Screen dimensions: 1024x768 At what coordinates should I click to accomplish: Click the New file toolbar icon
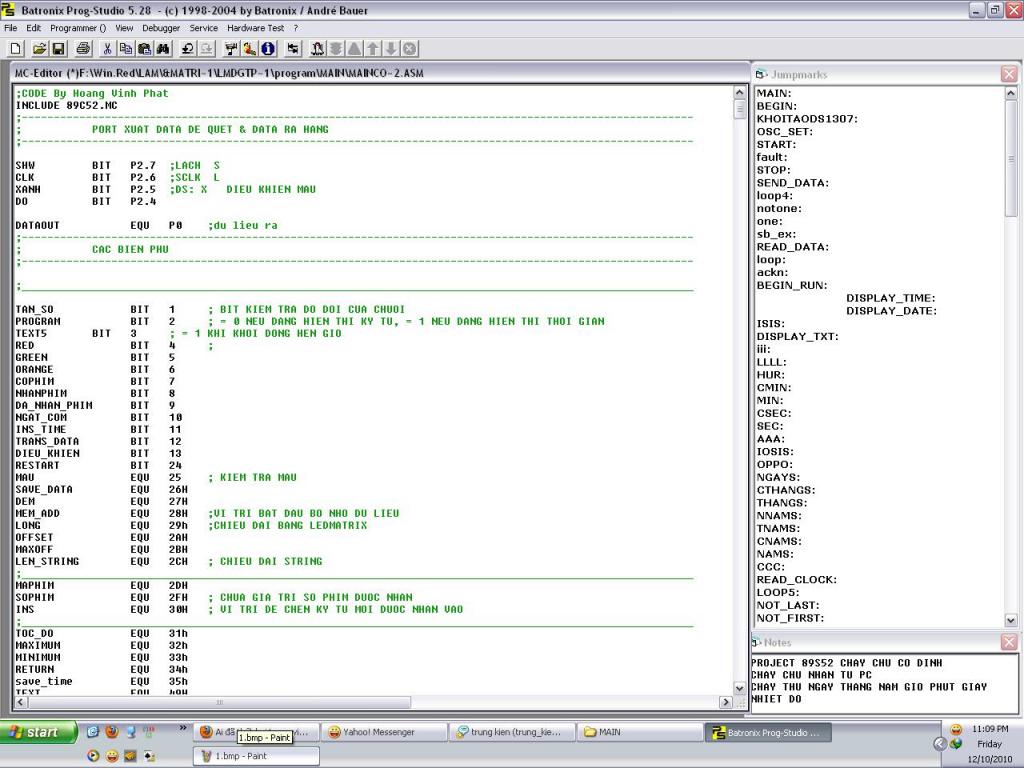[x=15, y=48]
